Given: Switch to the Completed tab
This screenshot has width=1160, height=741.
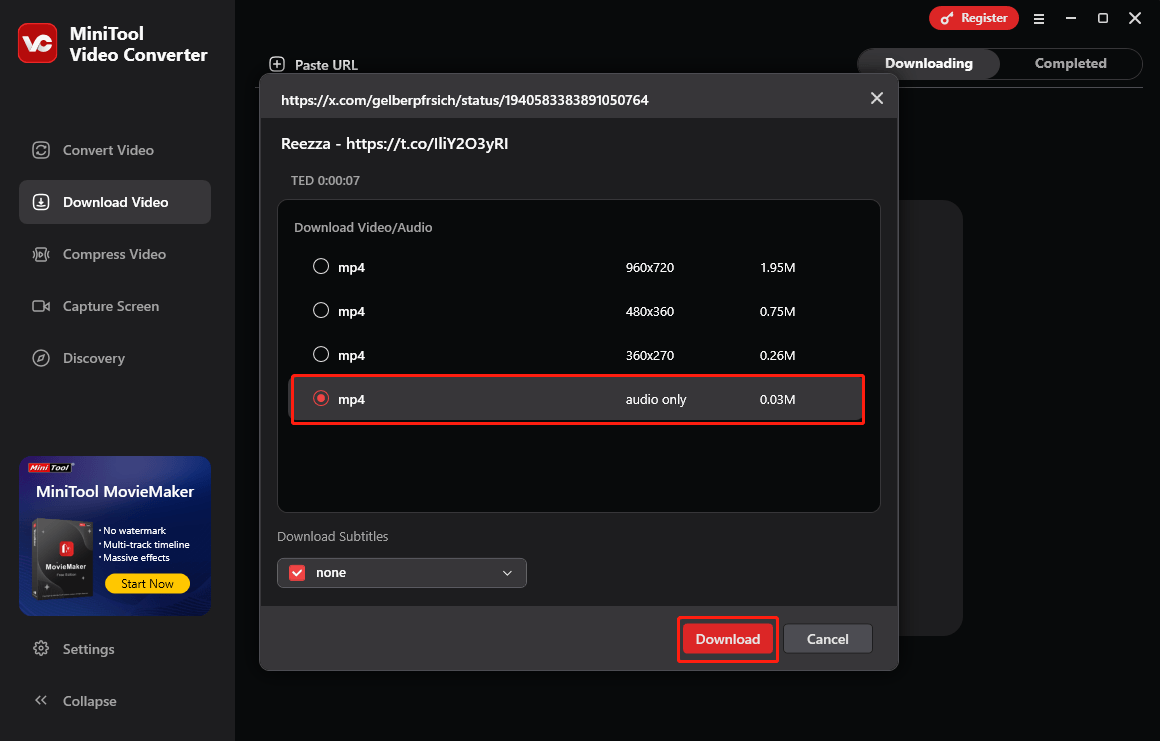Looking at the screenshot, I should tap(1070, 64).
